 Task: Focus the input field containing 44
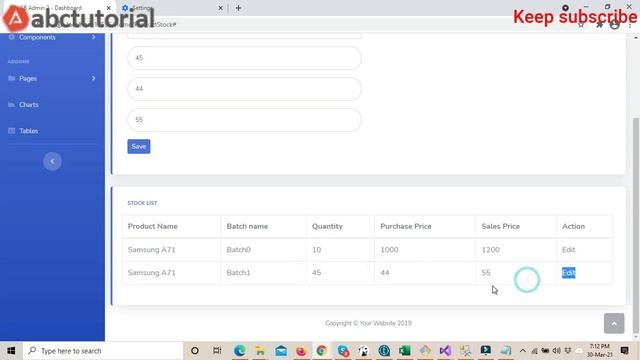coord(244,89)
